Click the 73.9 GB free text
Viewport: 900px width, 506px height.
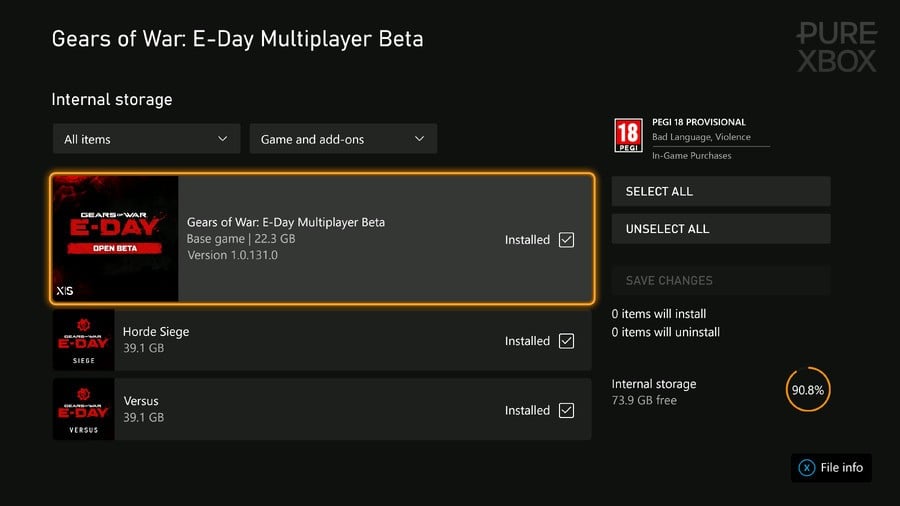(644, 400)
